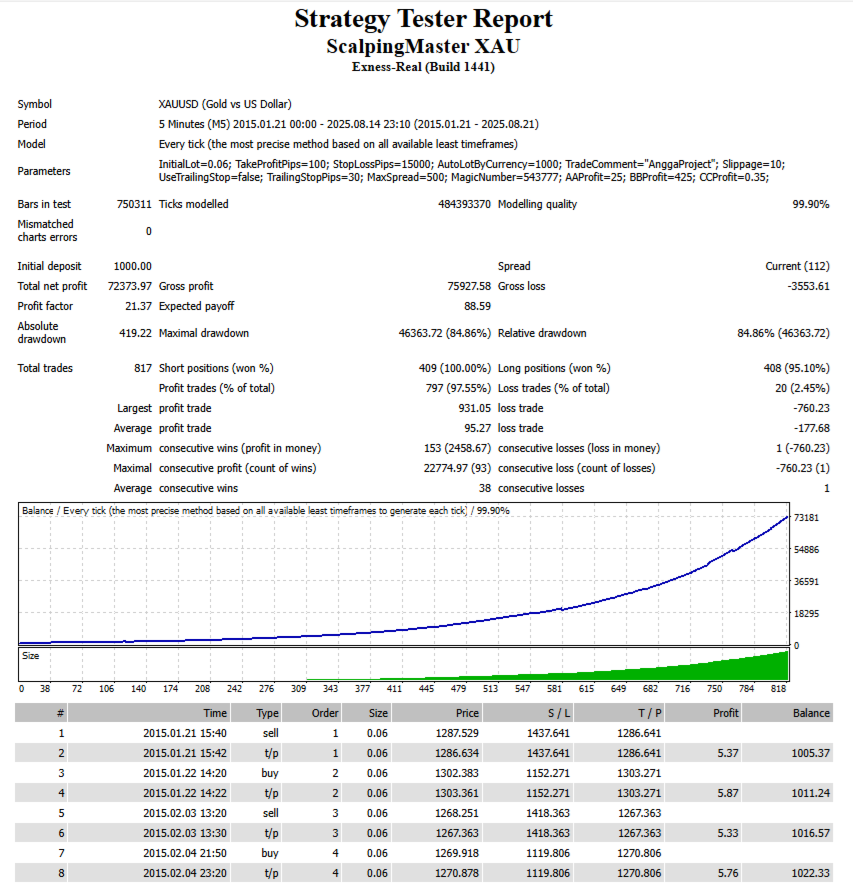
Task: Click the Strategy Tester Report title
Action: point(423,19)
